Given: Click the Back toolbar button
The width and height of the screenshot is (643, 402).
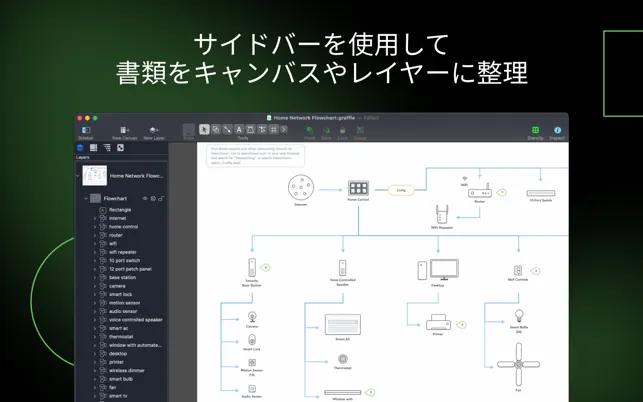Looking at the screenshot, I should pyautogui.click(x=326, y=132).
